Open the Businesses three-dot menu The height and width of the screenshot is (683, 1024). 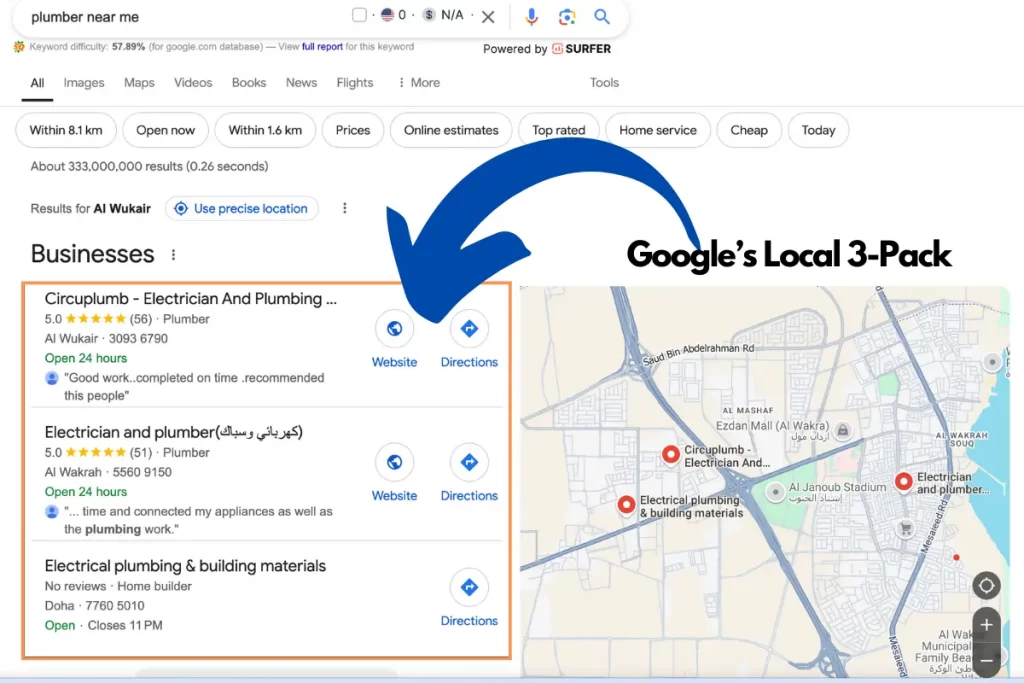[173, 255]
